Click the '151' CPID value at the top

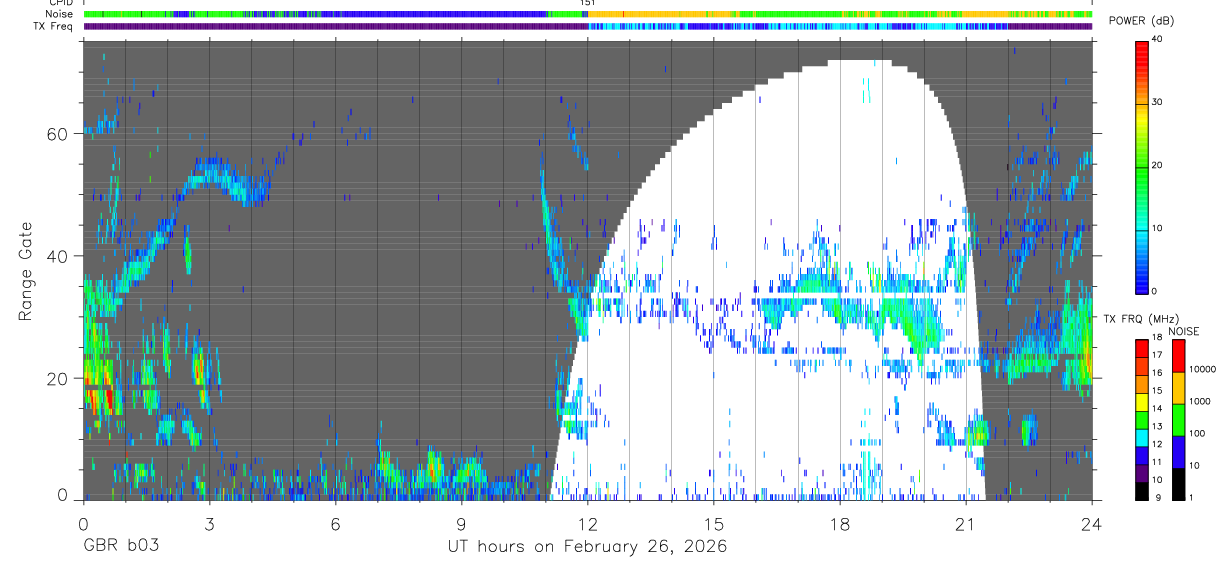(x=587, y=4)
